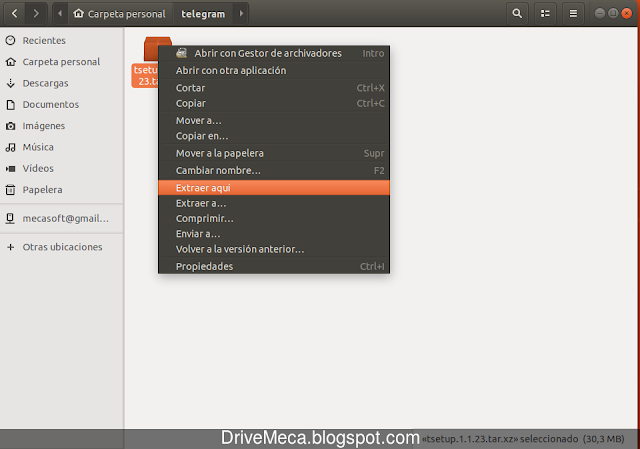Click the Documentos page icon
Image resolution: width=640 pixels, height=449 pixels.
(11, 104)
